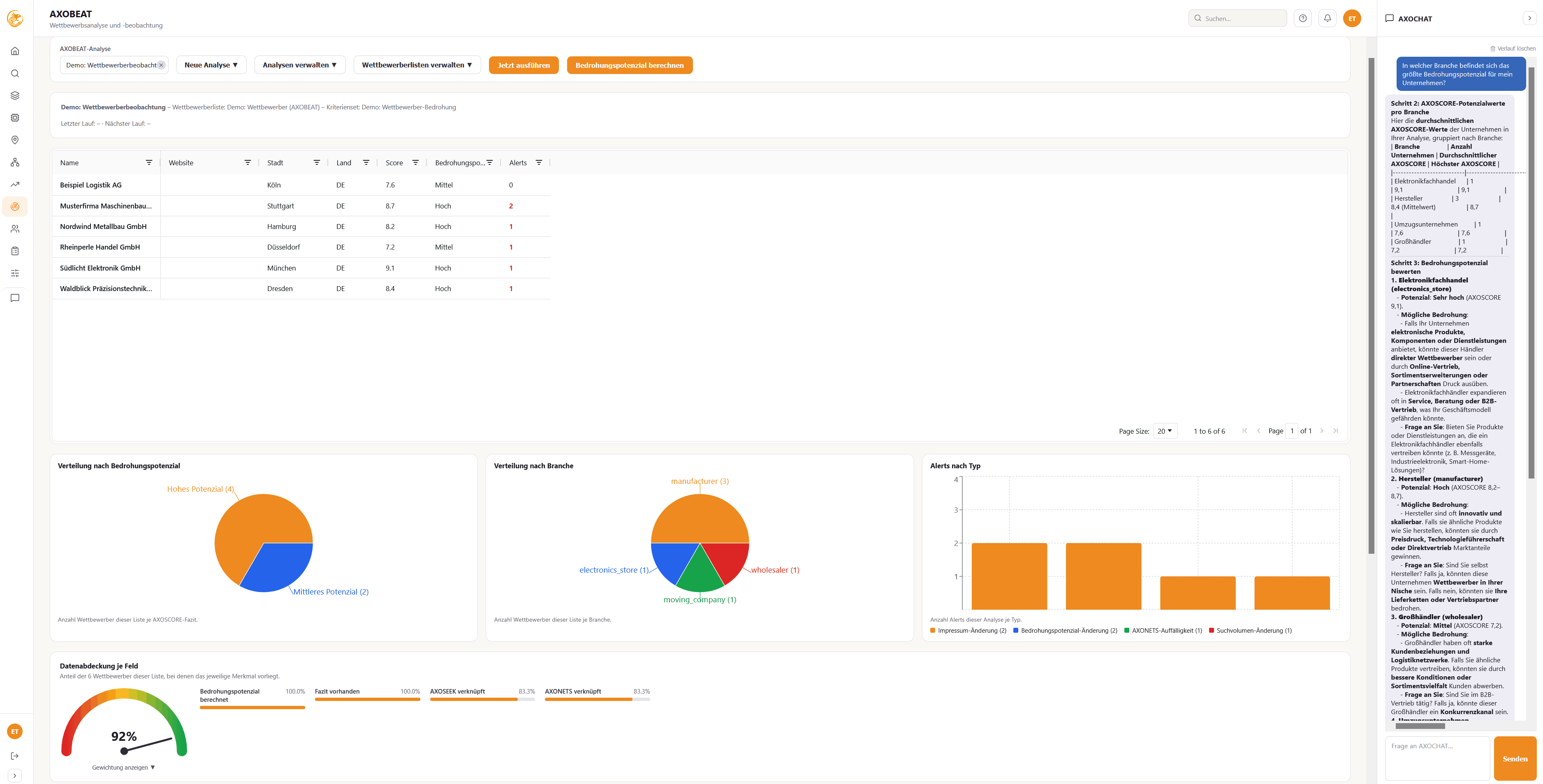Open the Score column filter menu
The width and height of the screenshot is (1543, 784).
(x=415, y=163)
